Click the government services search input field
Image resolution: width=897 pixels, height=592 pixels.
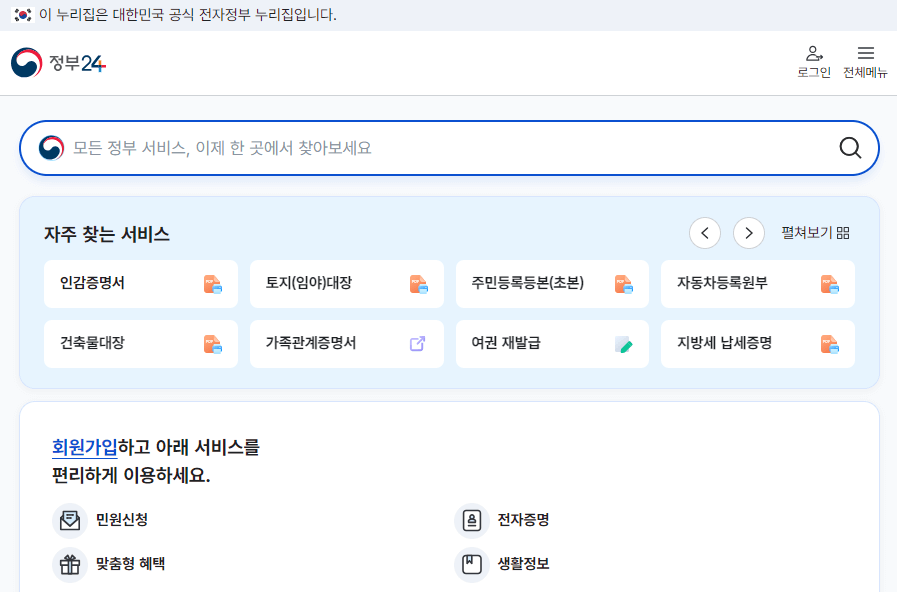400,148
